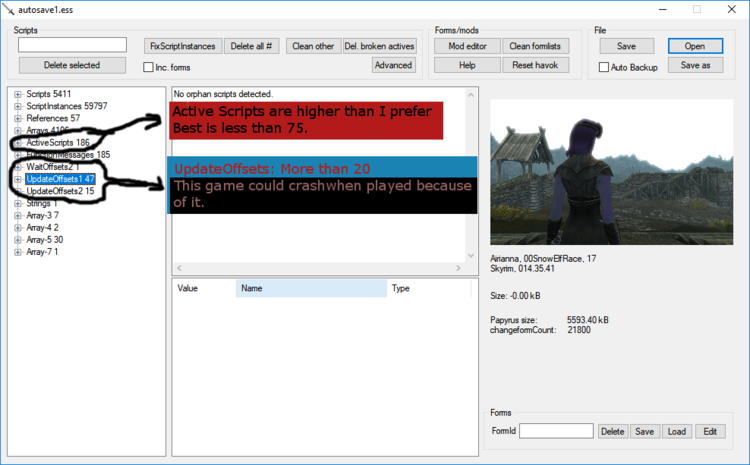Open the Mod editor
The width and height of the screenshot is (750, 465).
pyautogui.click(x=467, y=46)
